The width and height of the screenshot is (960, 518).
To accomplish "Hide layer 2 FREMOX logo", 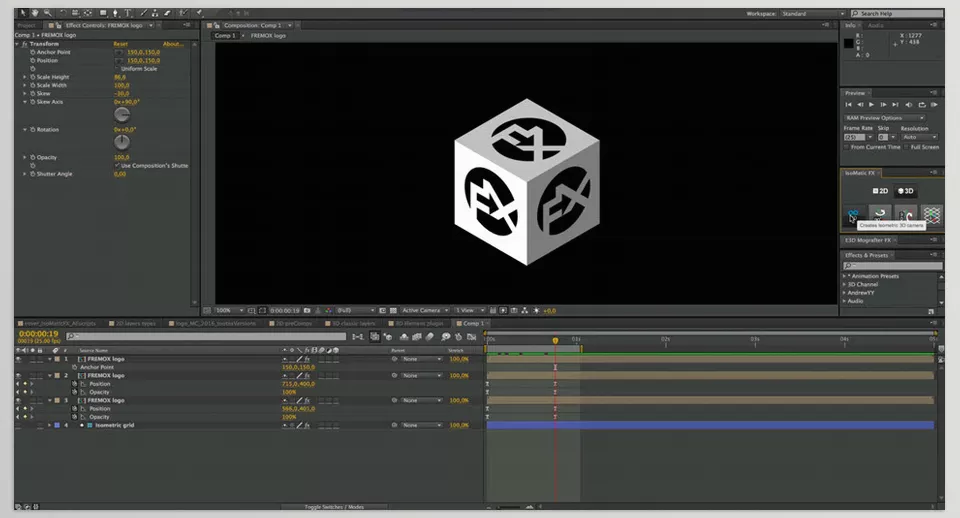I will click(18, 376).
